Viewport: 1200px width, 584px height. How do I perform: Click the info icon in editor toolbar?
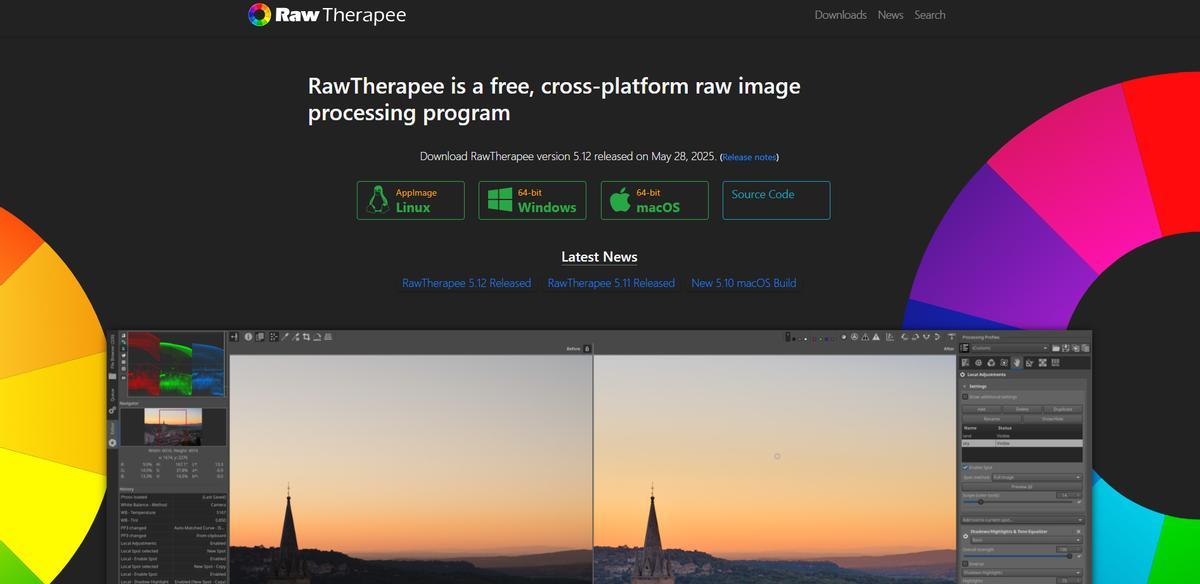coord(248,337)
